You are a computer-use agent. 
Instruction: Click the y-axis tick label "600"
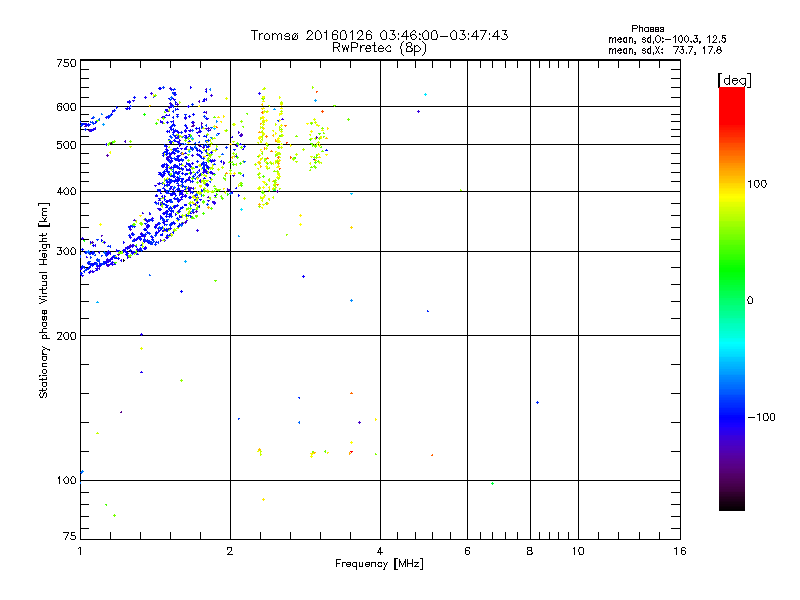66,107
